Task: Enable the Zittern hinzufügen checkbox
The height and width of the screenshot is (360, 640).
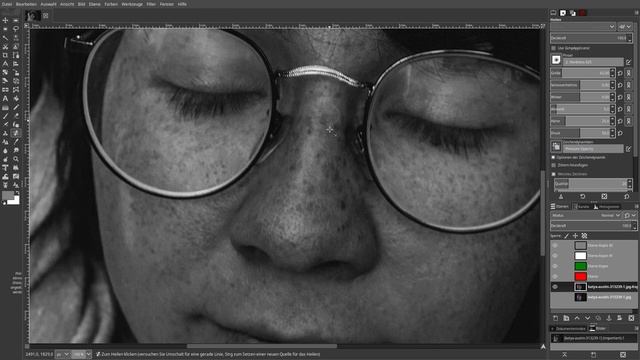Action: [554, 165]
